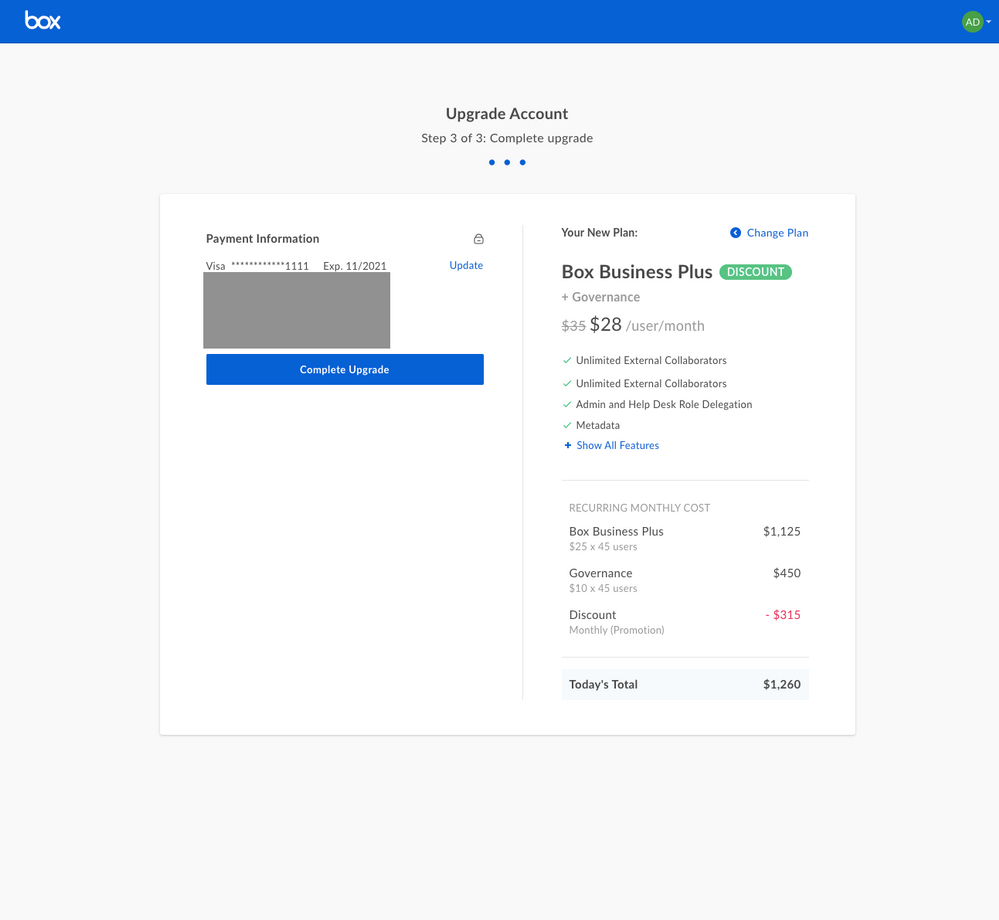Viewport: 999px width, 920px height.
Task: Click the checkmark next to Metadata
Action: (567, 426)
